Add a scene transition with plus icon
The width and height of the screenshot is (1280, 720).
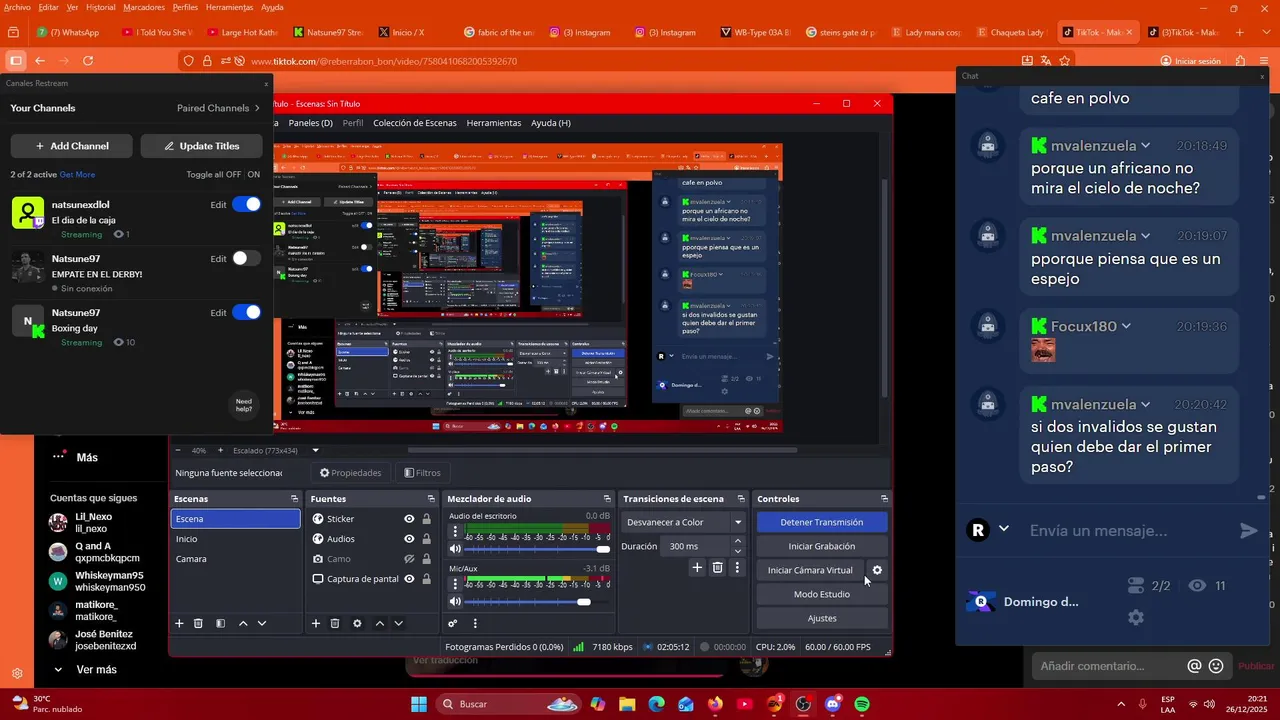697,567
